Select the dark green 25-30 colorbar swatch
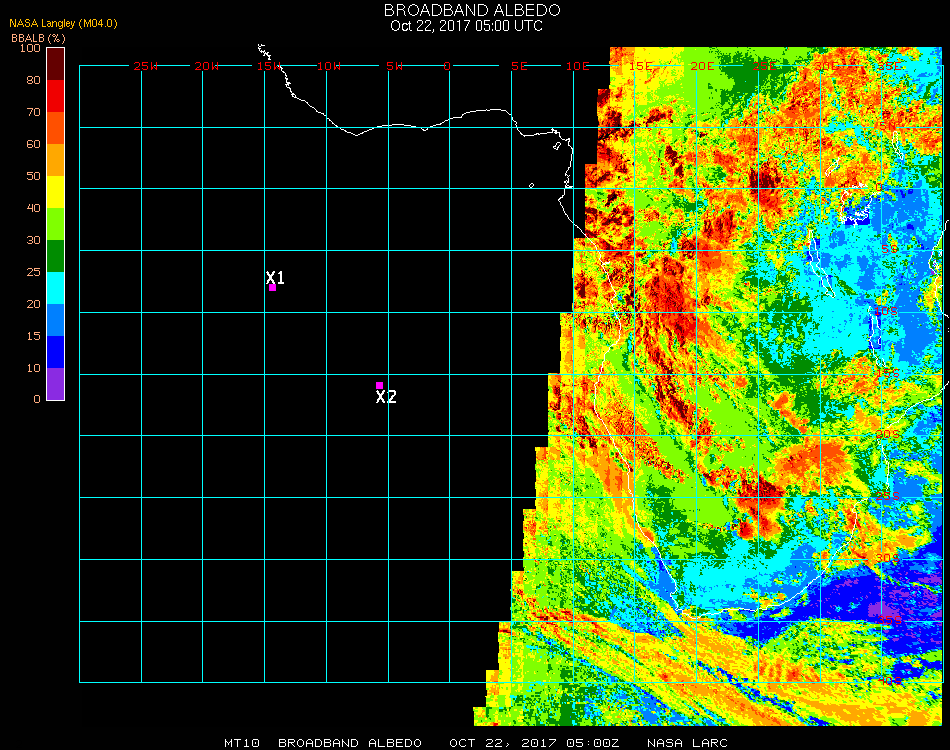The height and width of the screenshot is (750, 950). tap(56, 256)
